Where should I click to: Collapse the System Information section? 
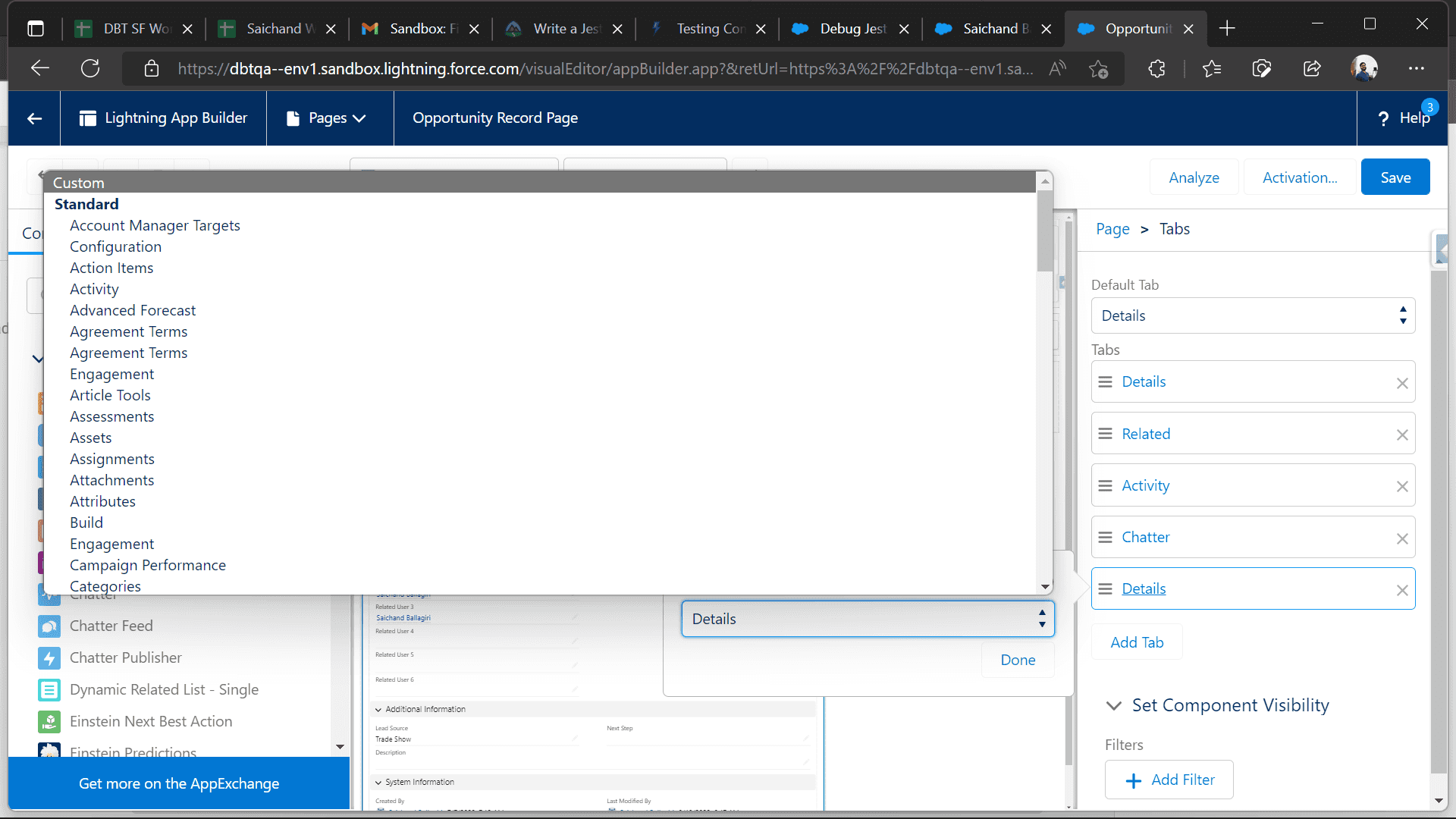click(x=378, y=783)
